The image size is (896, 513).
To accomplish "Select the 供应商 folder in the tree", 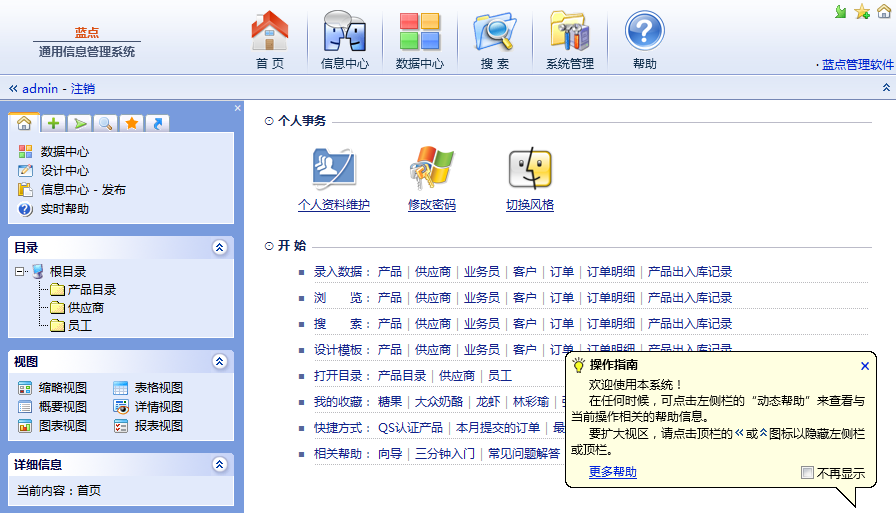I will pyautogui.click(x=77, y=308).
